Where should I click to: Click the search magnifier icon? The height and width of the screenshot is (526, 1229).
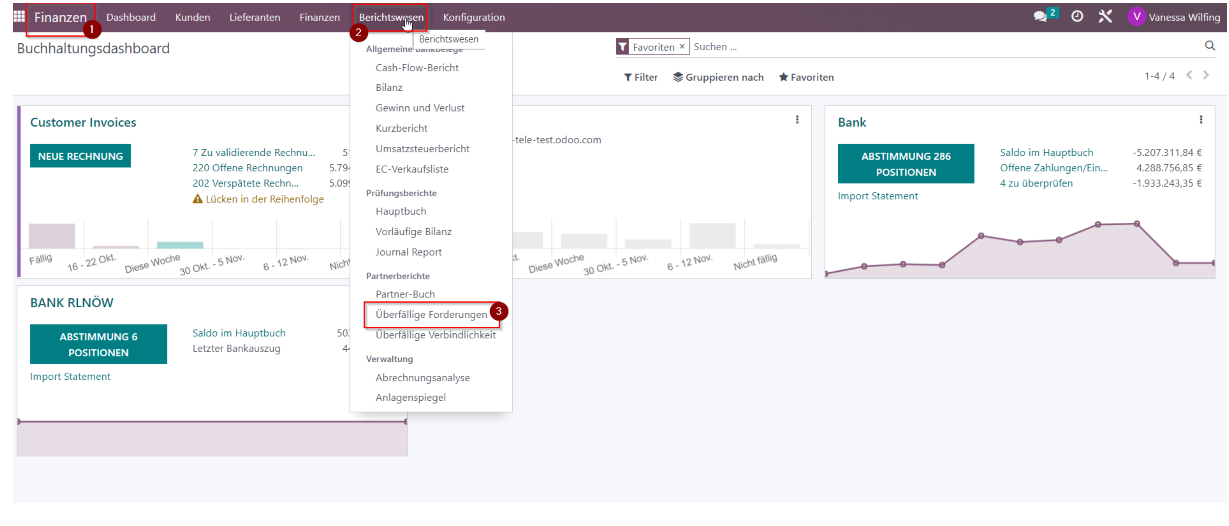(x=1210, y=46)
